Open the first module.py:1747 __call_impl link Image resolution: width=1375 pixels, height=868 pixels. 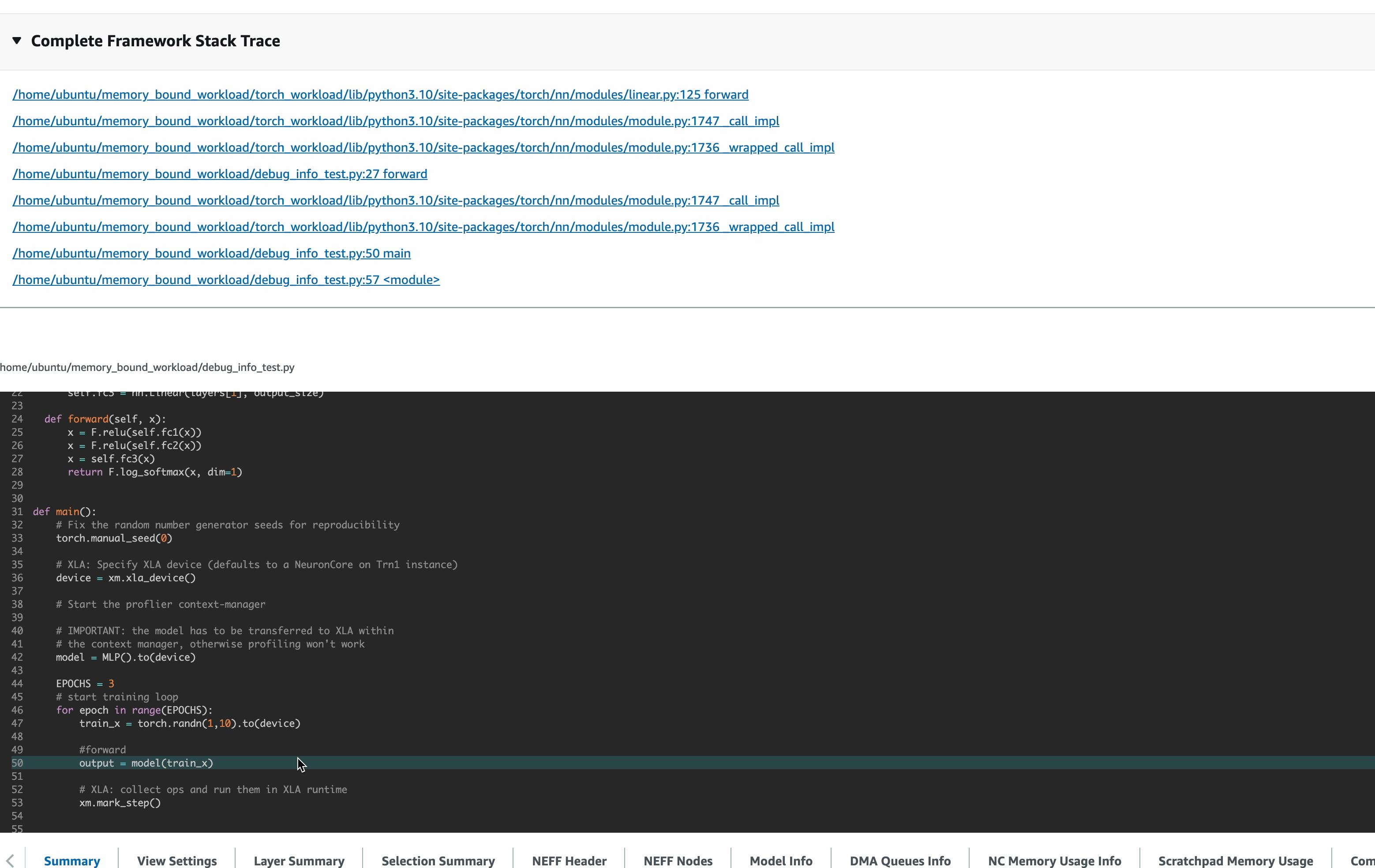[395, 120]
